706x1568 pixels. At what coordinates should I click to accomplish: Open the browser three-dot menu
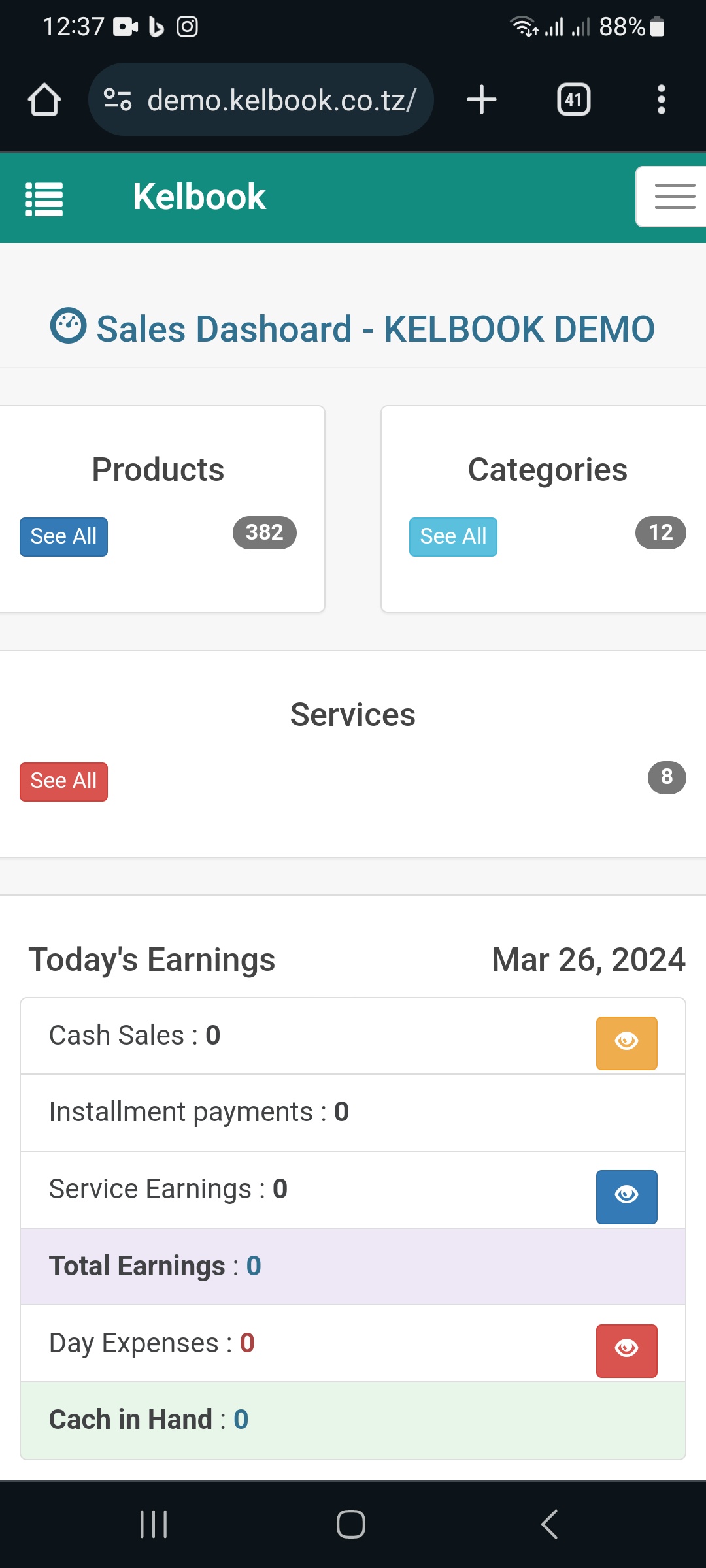[x=661, y=100]
